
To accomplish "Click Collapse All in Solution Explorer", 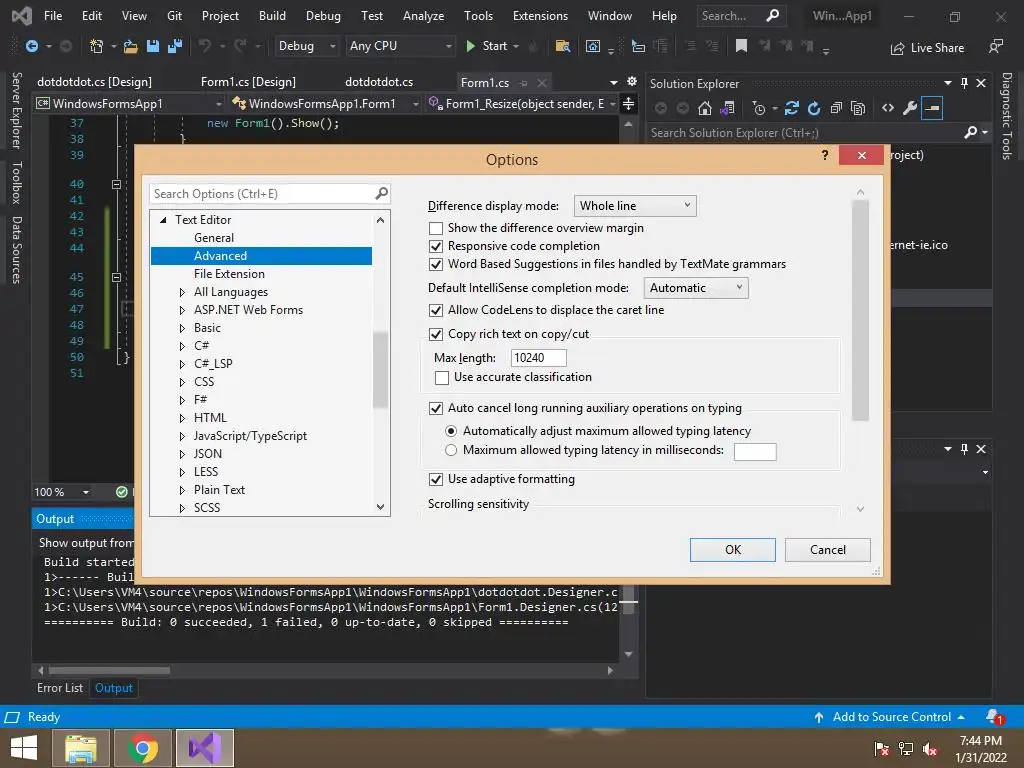I will [836, 108].
